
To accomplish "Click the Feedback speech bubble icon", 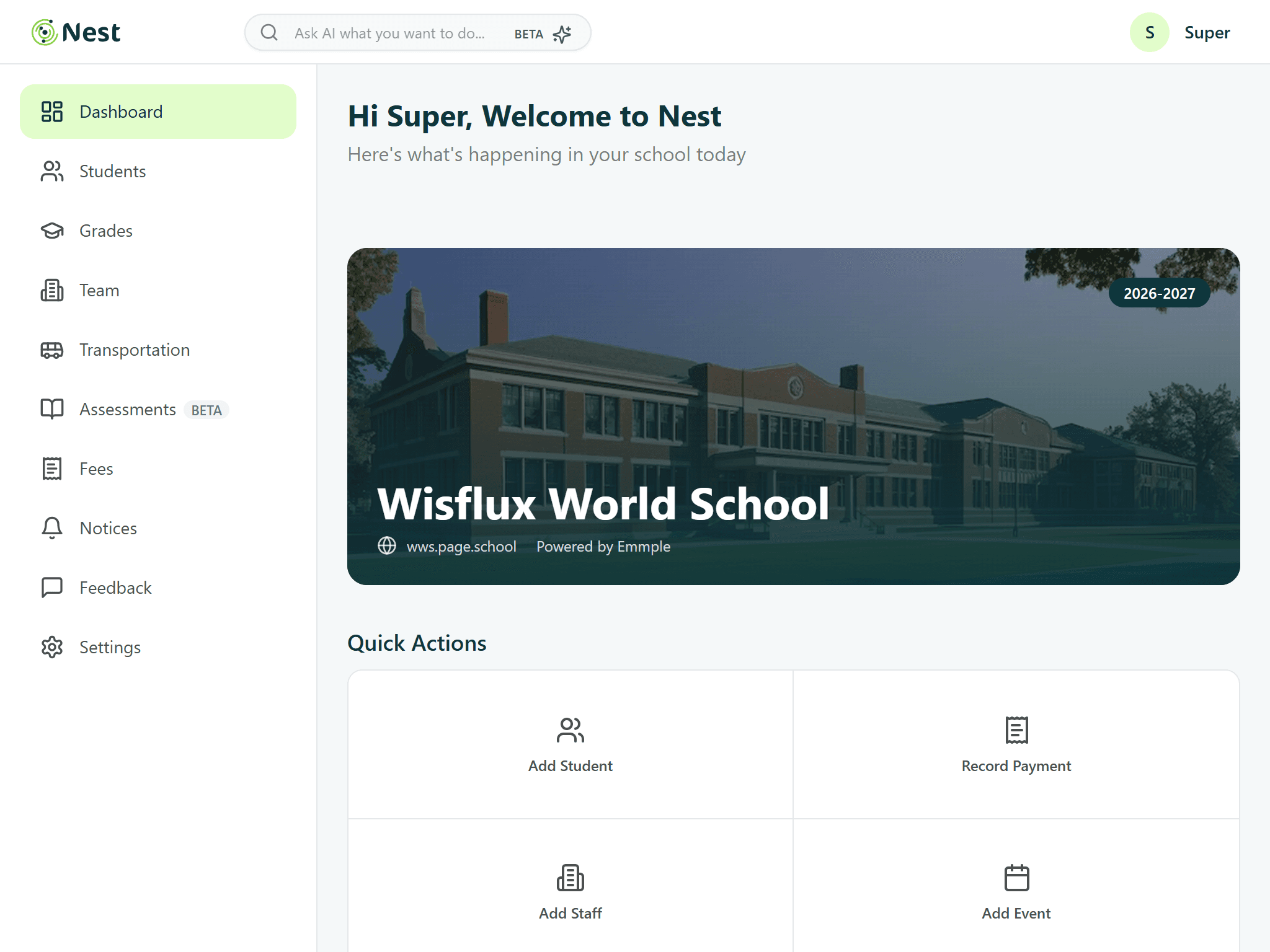I will [x=52, y=588].
